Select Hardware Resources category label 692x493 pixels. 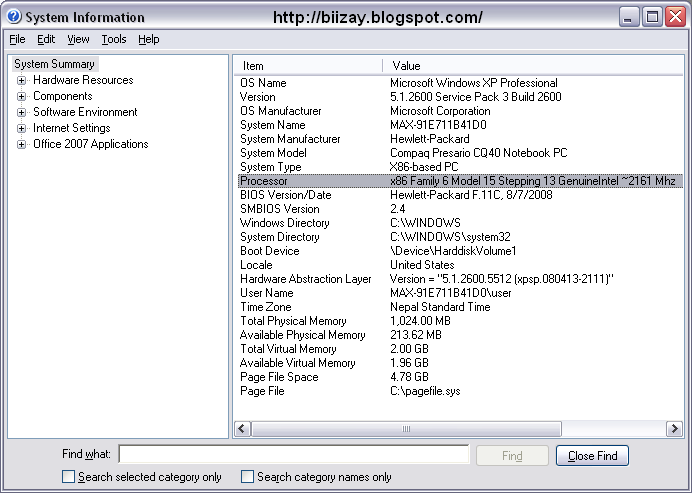coord(83,80)
